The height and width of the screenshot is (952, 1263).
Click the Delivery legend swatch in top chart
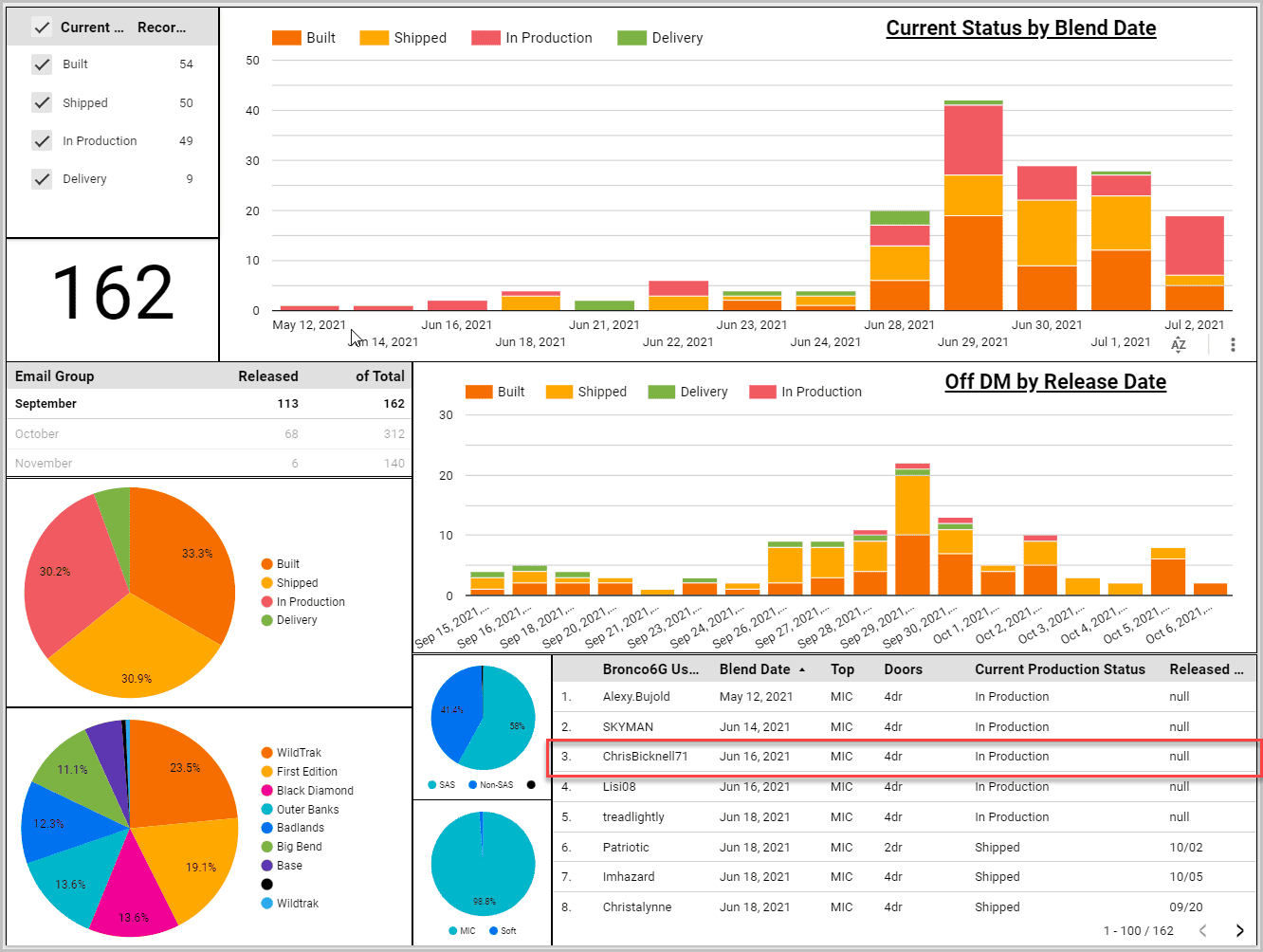point(631,38)
